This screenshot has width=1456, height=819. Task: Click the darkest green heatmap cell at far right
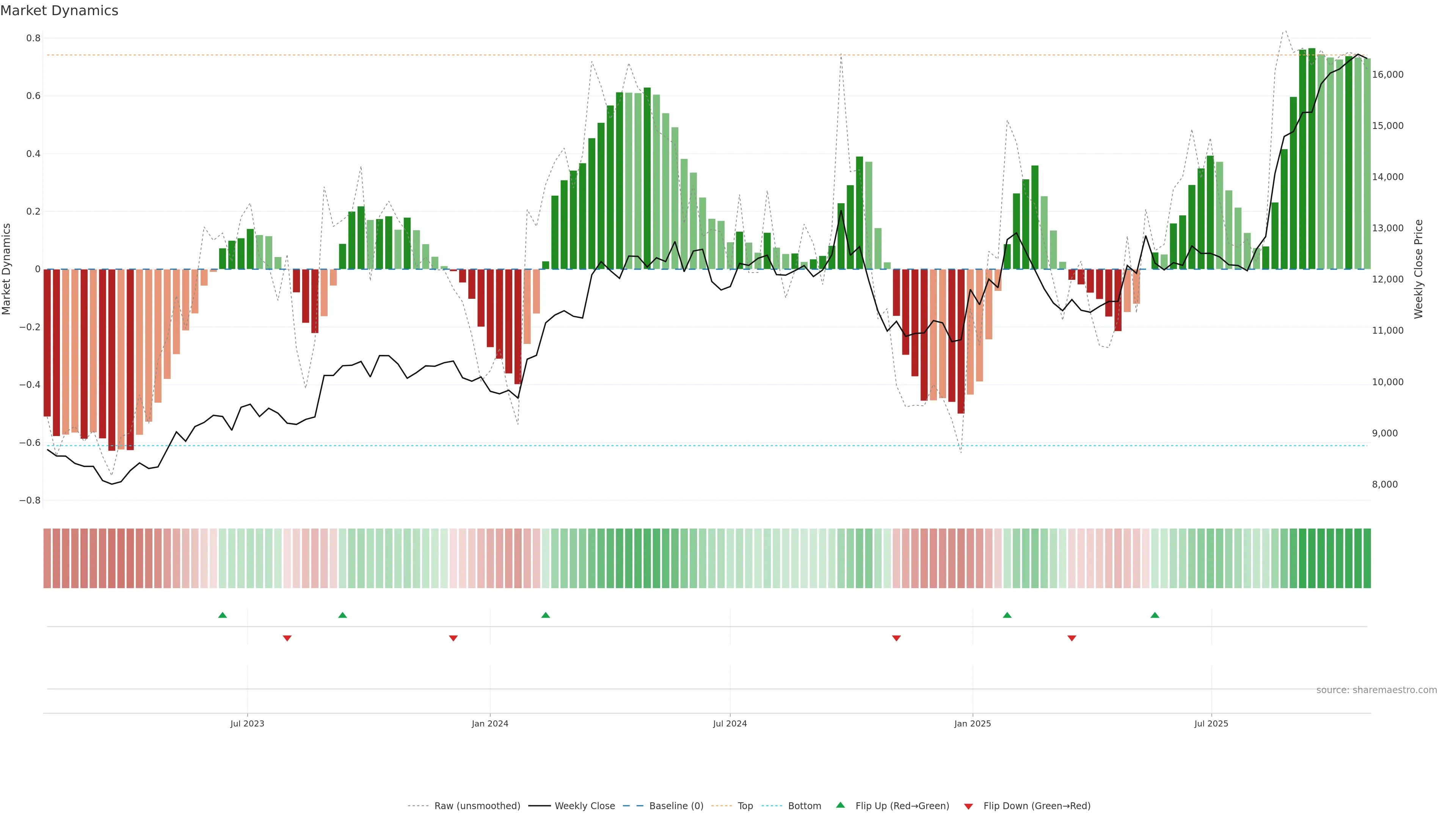click(1367, 559)
